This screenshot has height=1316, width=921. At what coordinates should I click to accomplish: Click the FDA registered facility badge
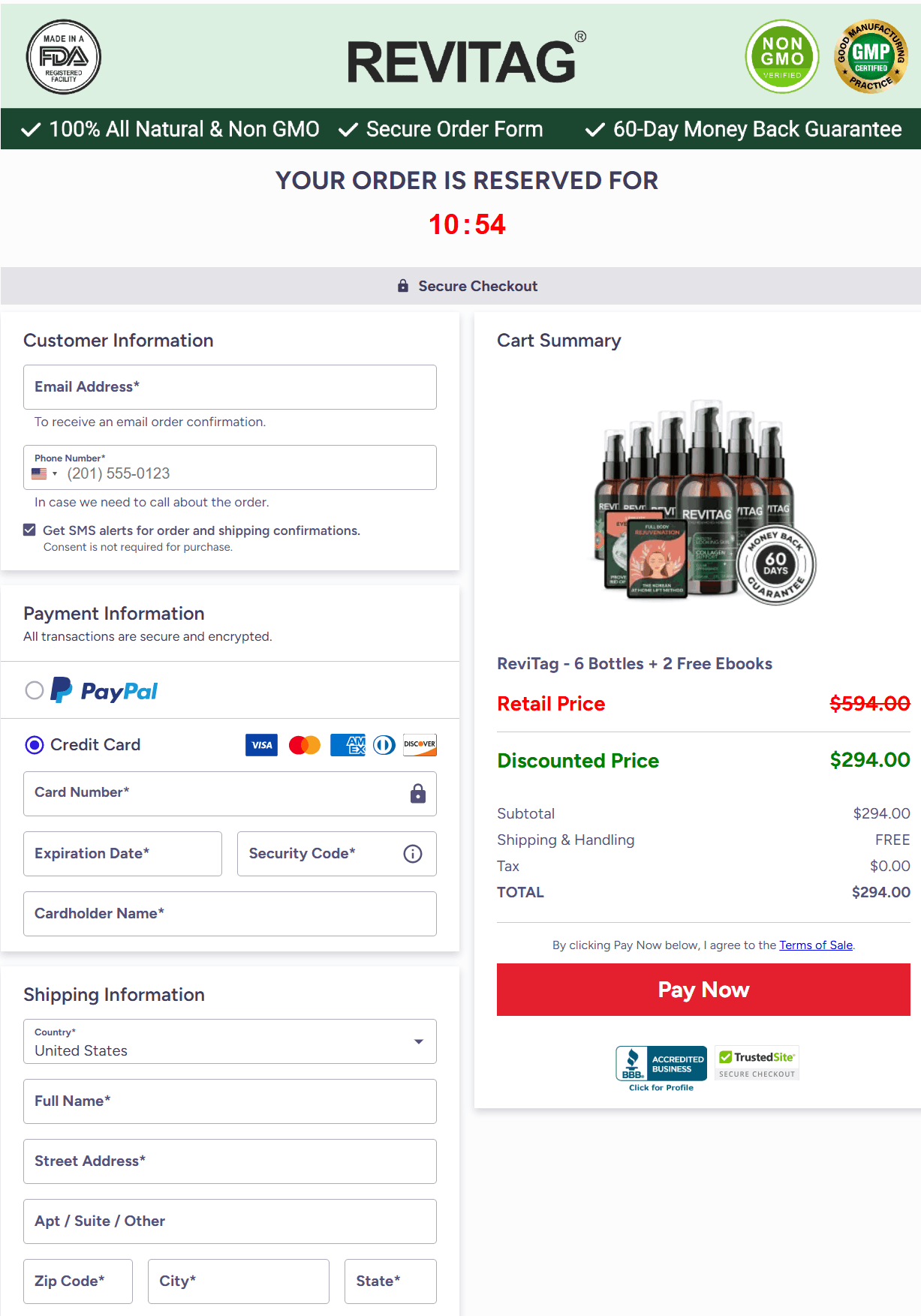64,57
